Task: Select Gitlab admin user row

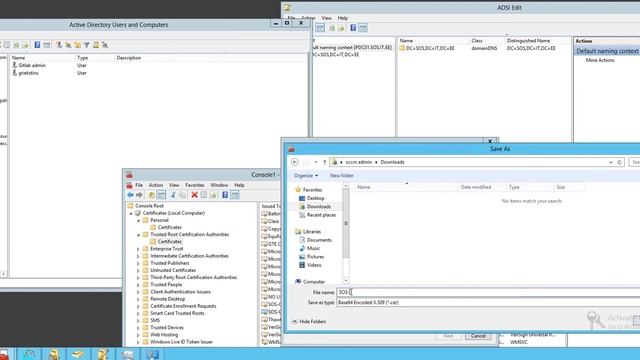Action: [x=29, y=65]
